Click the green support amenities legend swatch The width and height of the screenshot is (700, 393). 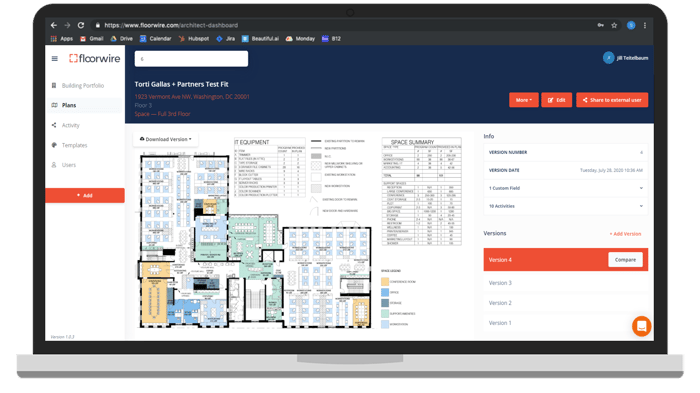[385, 314]
